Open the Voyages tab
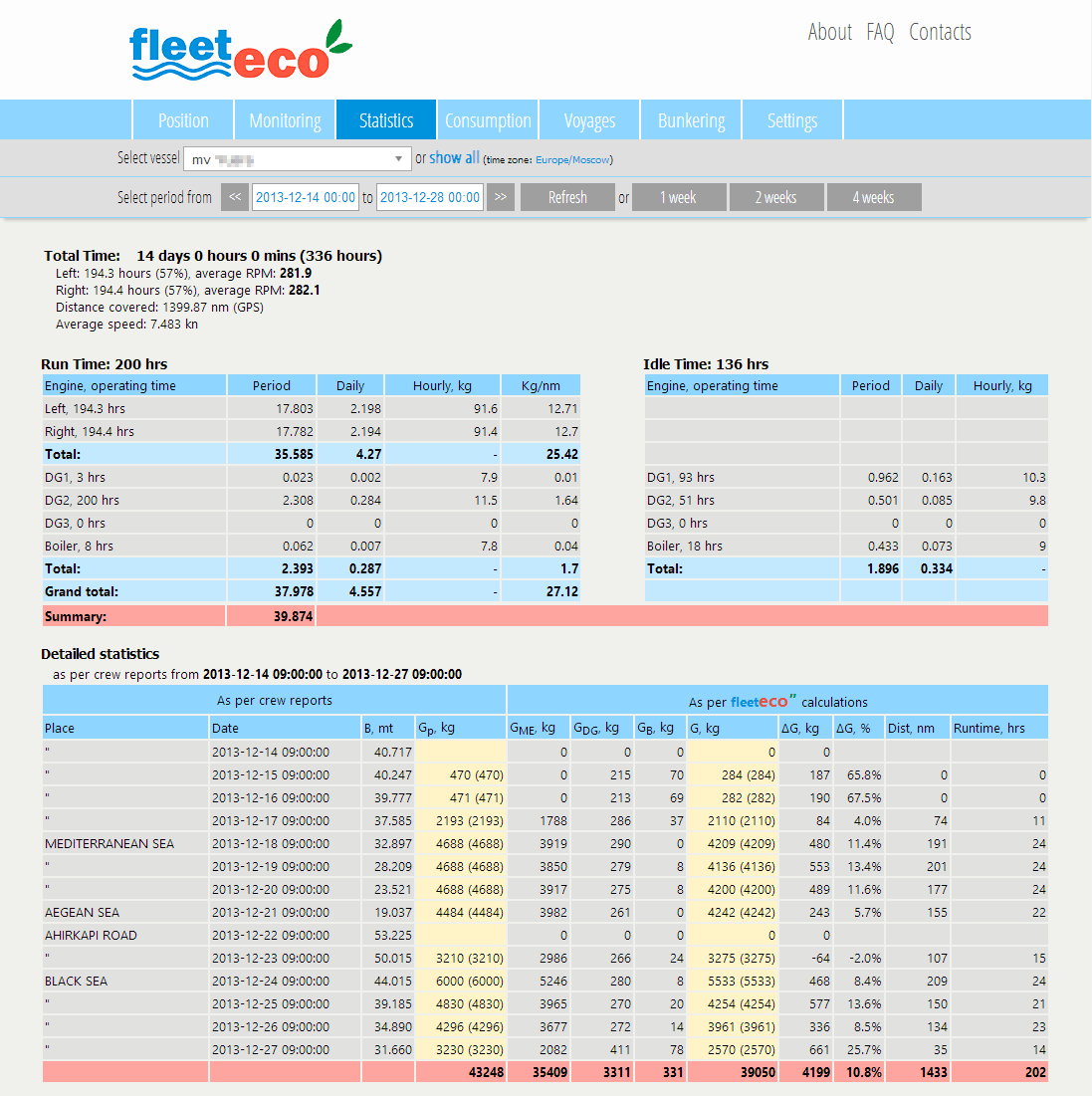1092x1096 pixels. point(589,120)
